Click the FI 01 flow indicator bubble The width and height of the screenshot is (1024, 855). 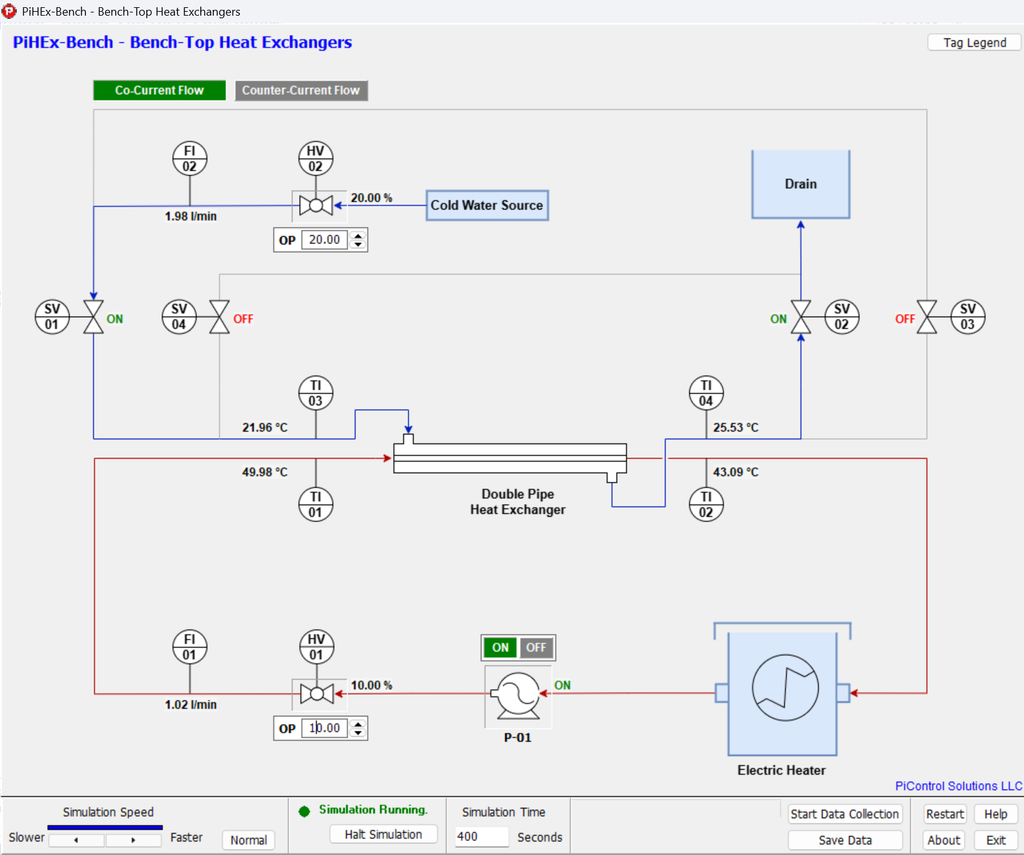pos(189,647)
